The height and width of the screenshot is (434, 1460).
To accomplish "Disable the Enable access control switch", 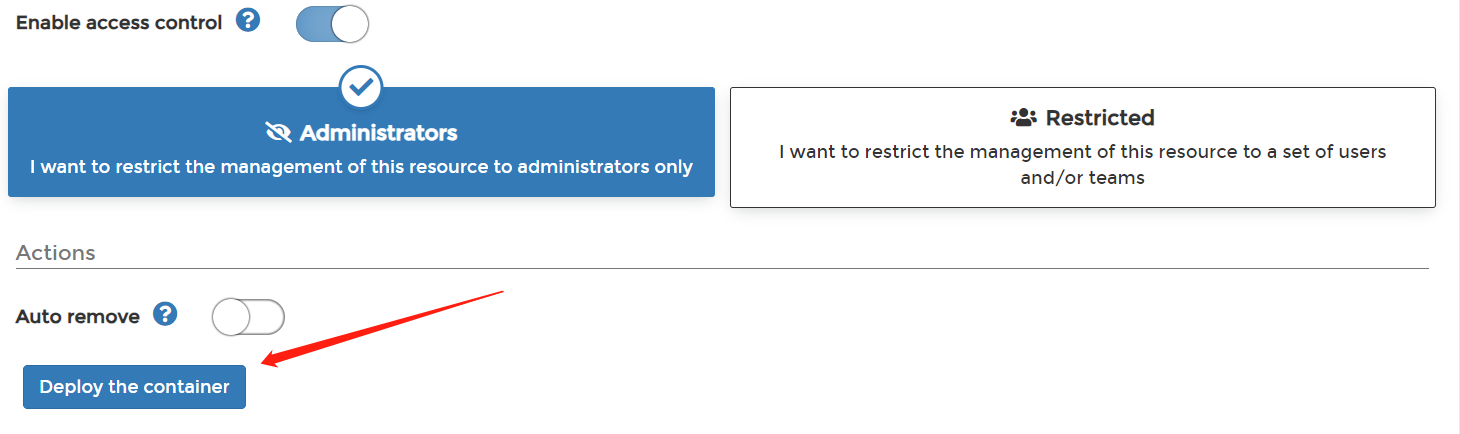I will [333, 23].
